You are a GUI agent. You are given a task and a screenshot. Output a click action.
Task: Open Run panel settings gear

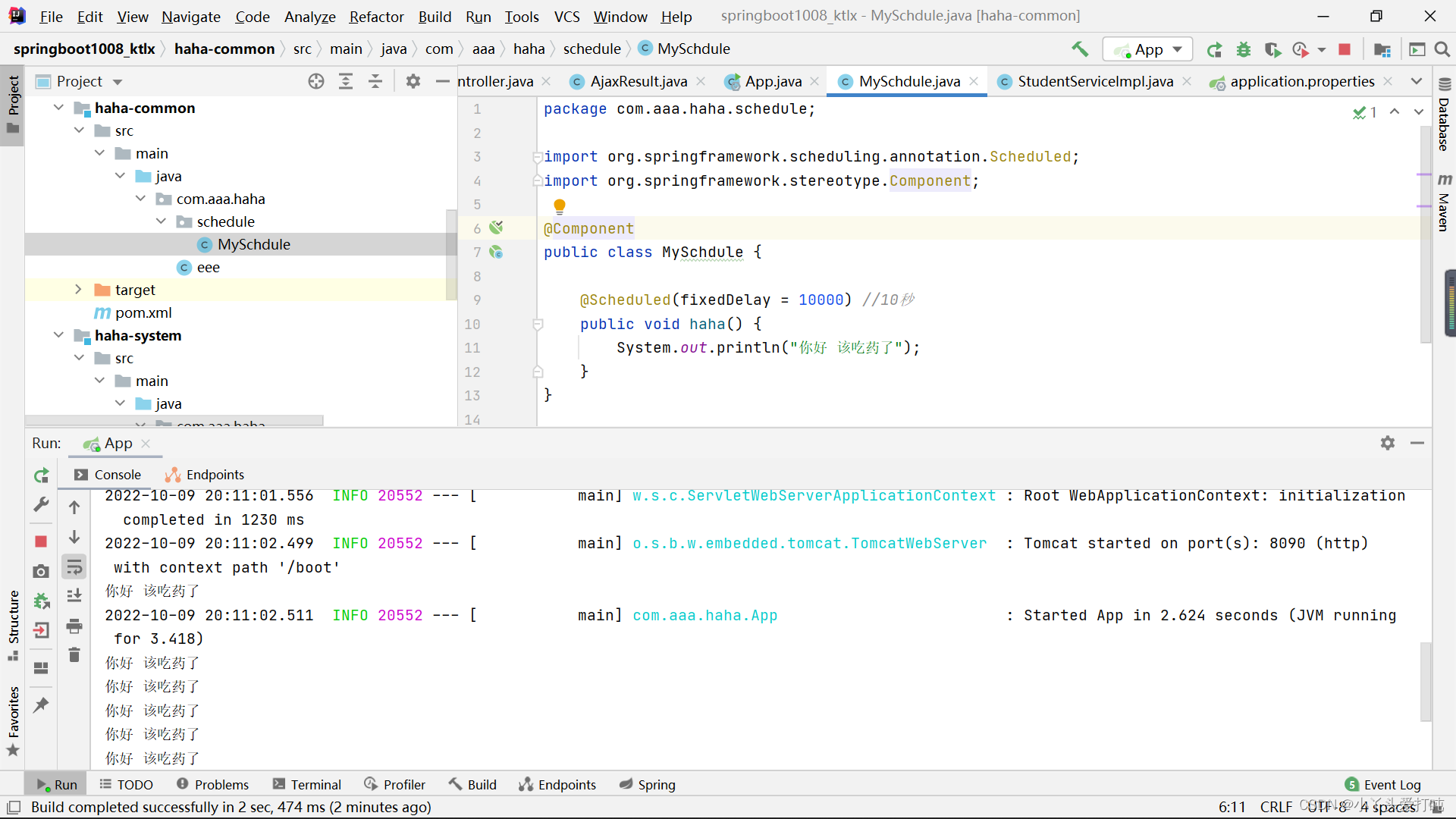[x=1388, y=443]
